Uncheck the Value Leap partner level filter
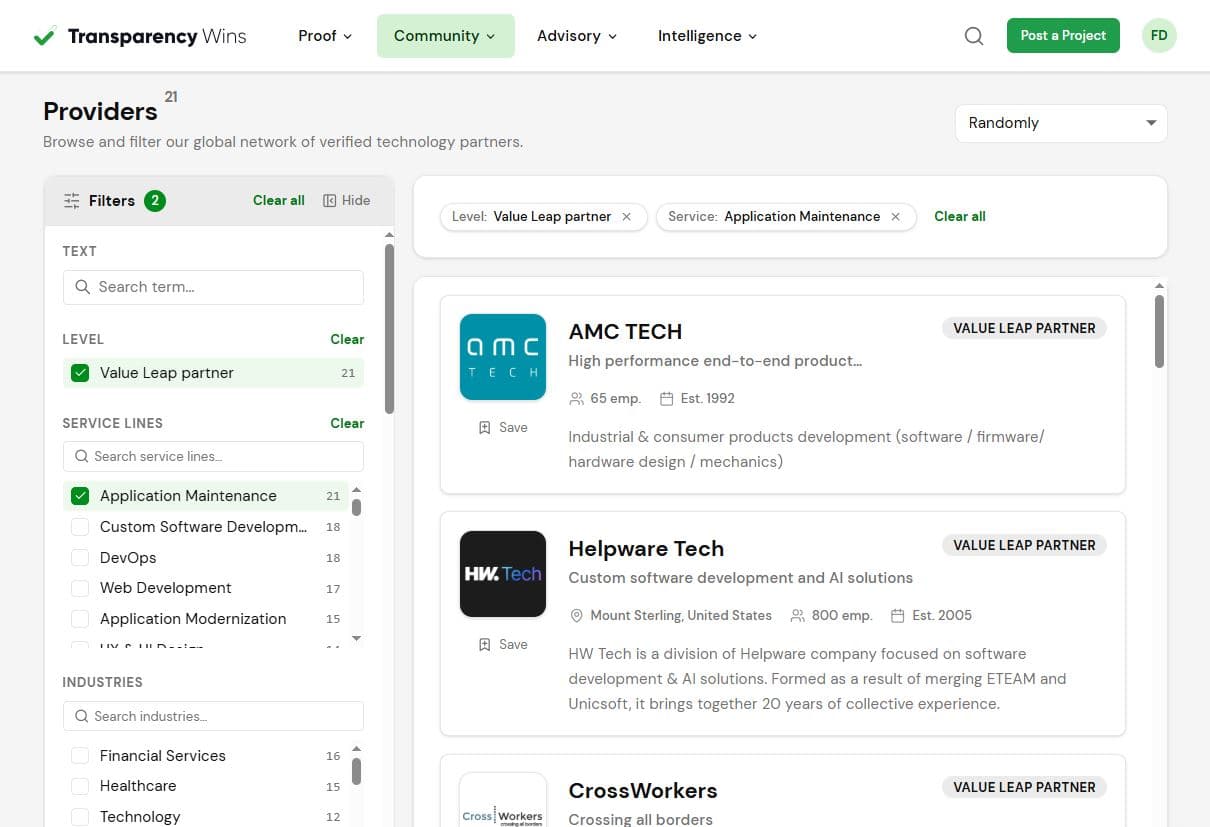 tap(80, 372)
